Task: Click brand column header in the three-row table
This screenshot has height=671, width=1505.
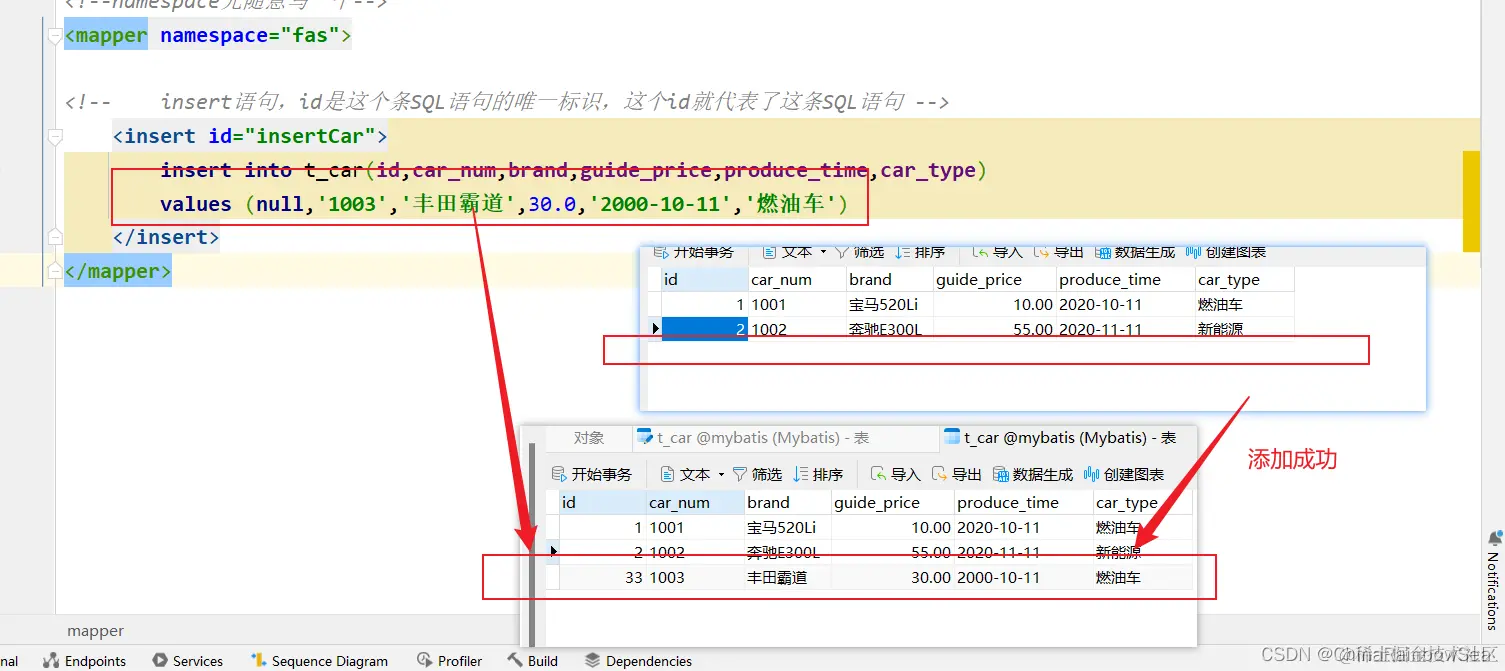Action: point(788,502)
